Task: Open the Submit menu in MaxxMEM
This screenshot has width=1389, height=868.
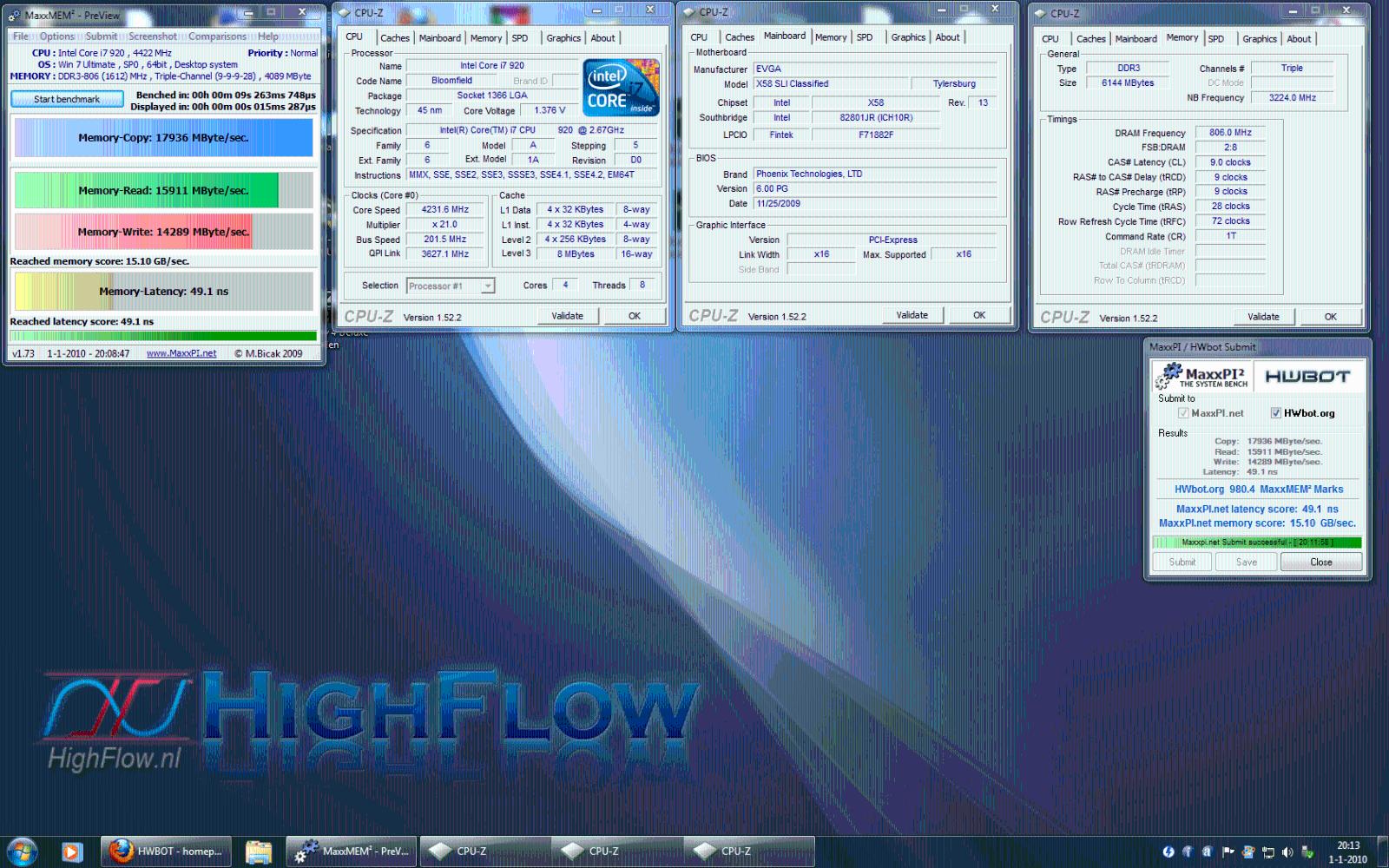Action: tap(101, 36)
